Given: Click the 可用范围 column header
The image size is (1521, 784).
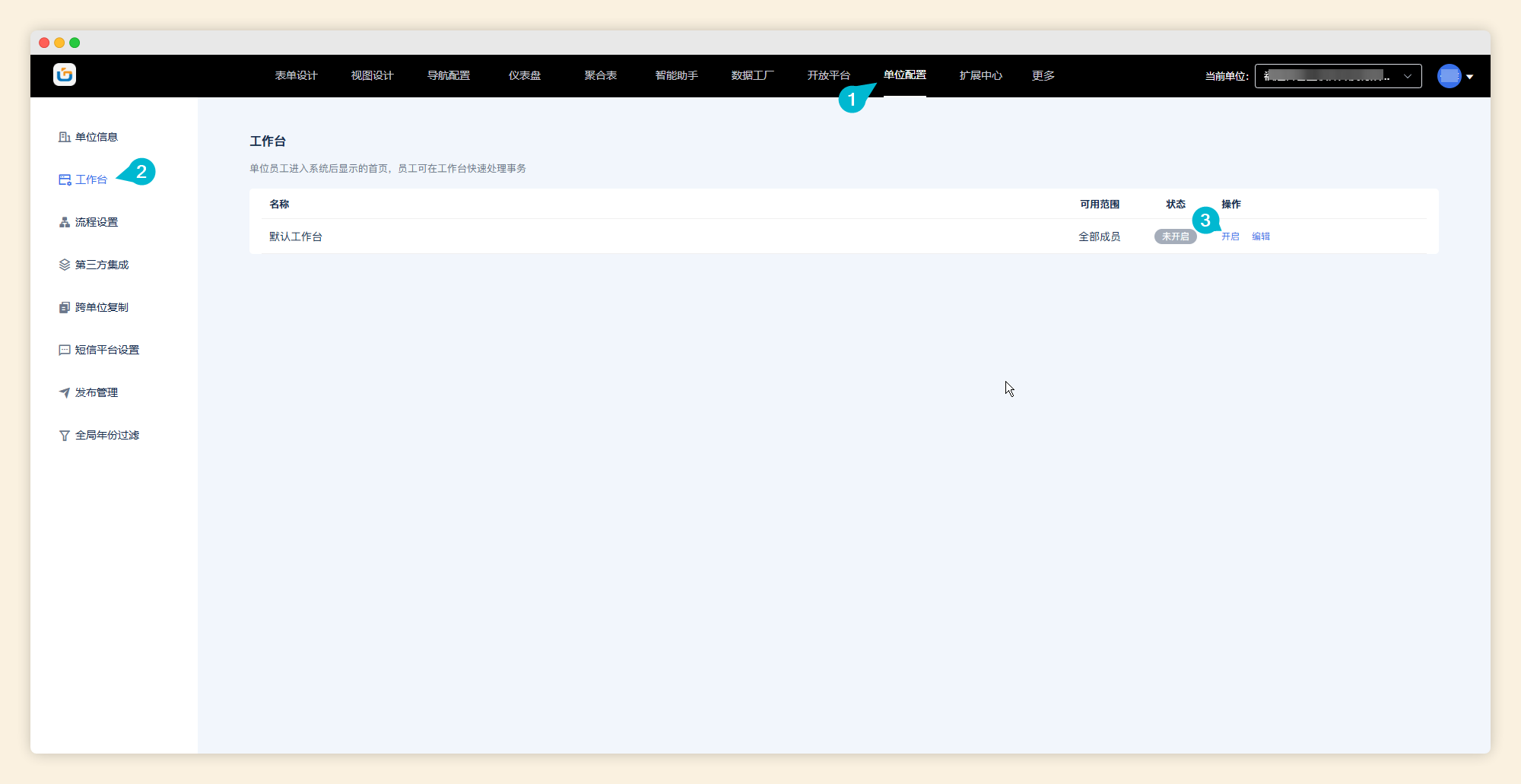Looking at the screenshot, I should pos(1100,204).
